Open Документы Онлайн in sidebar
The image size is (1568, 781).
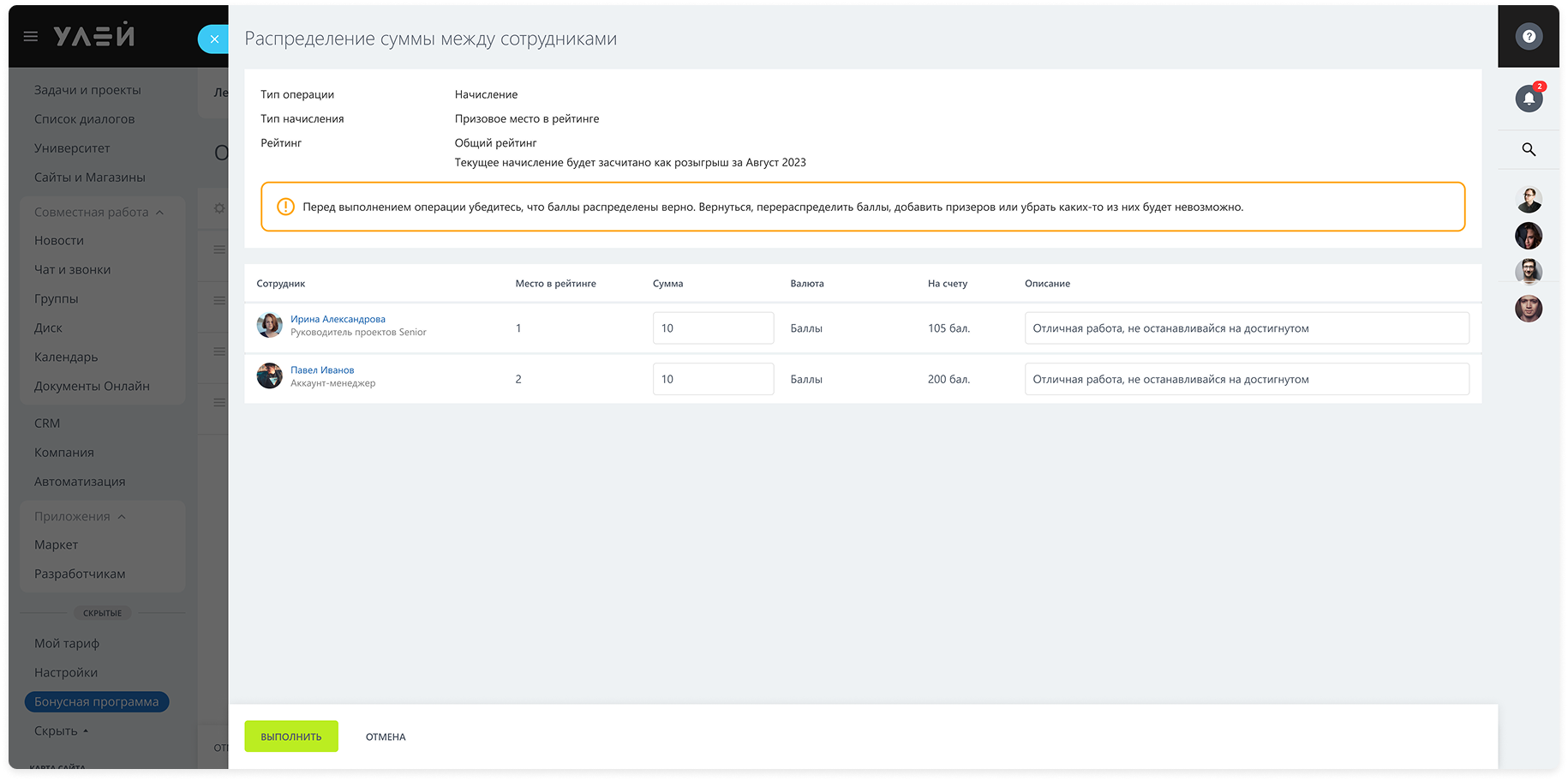pyautogui.click(x=92, y=387)
